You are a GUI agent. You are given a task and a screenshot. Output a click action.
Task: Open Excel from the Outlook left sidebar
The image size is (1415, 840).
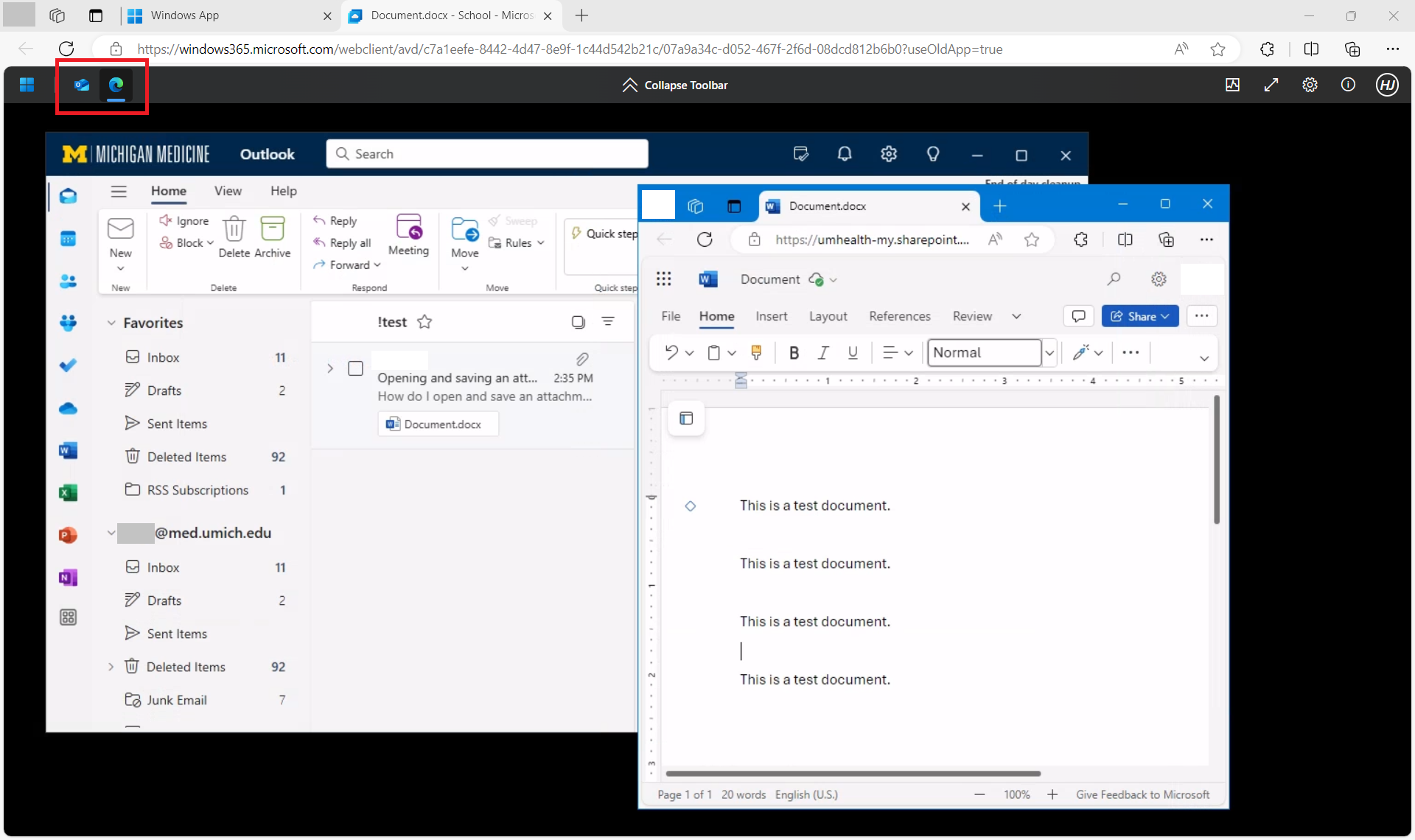68,492
